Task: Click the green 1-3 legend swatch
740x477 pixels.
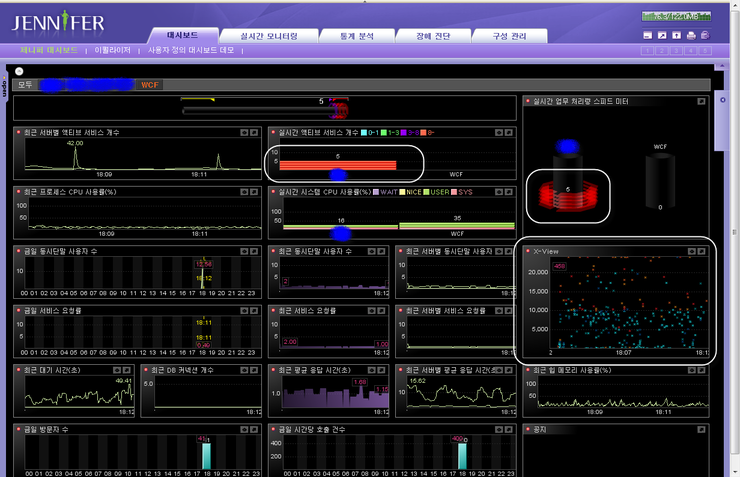Action: [384, 133]
